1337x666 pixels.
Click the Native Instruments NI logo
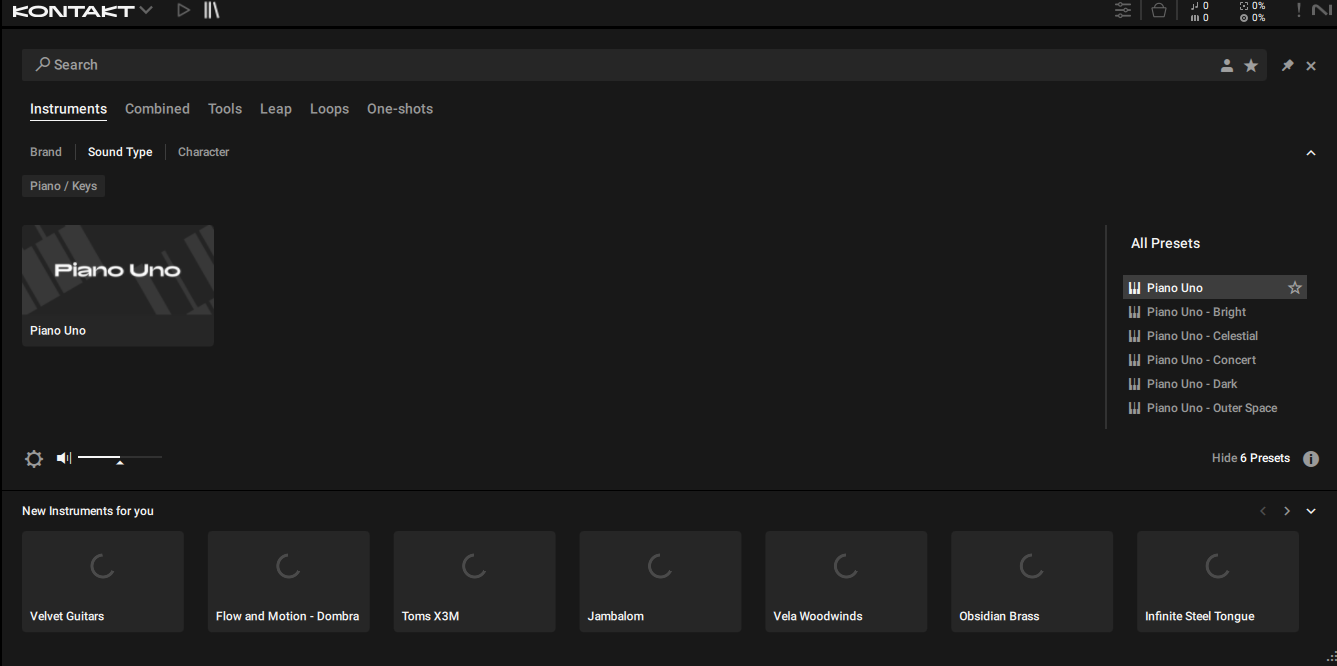(1322, 11)
